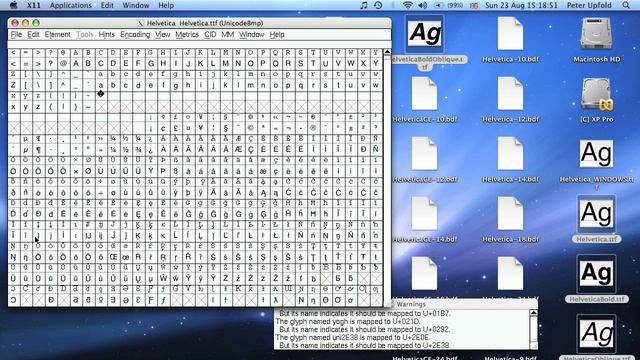The width and height of the screenshot is (640, 360).
Task: Select the question mark glyph cell
Action: click(51, 64)
